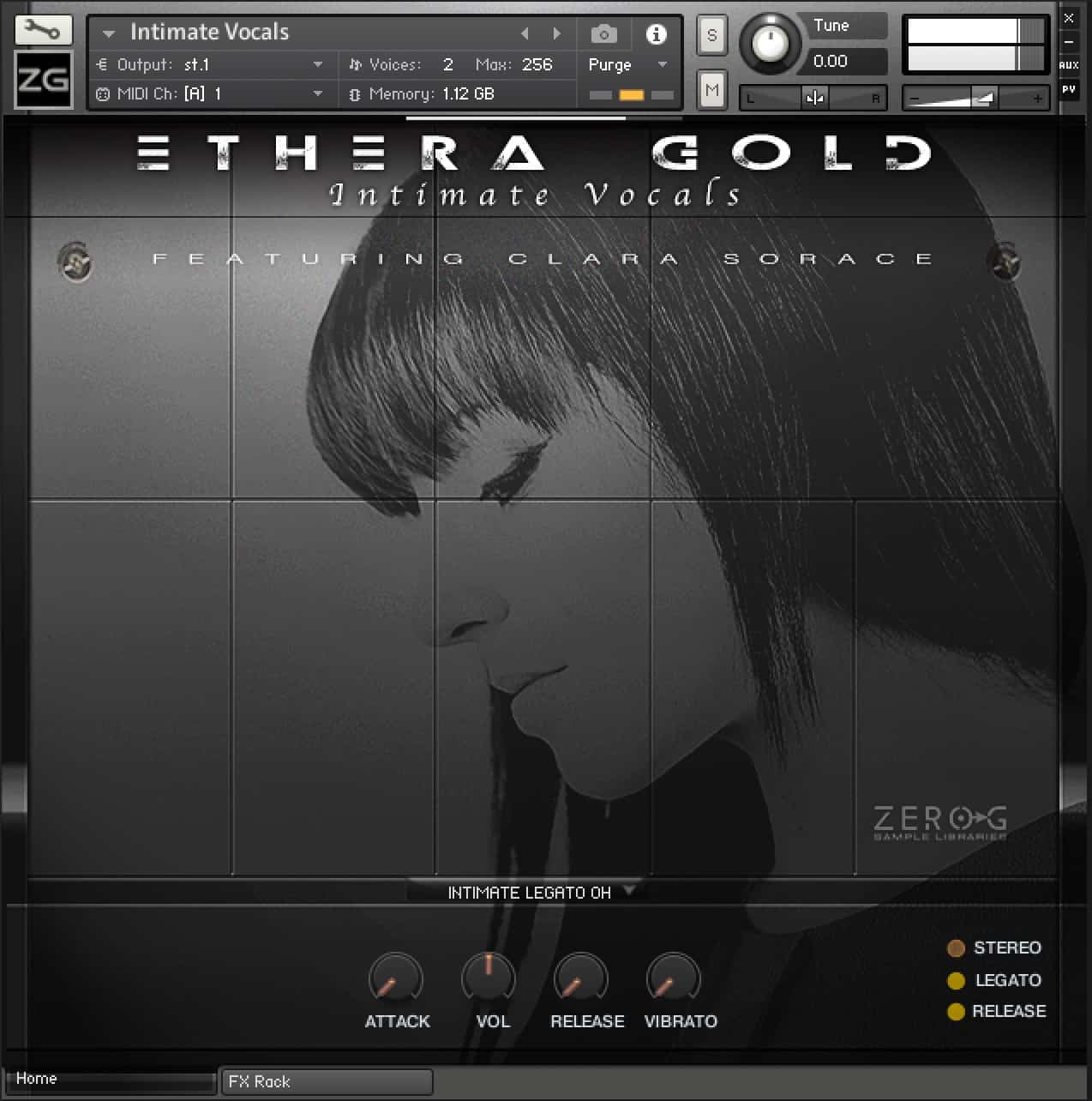The image size is (1092, 1101).
Task: Click the output level meter
Action: (x=976, y=45)
